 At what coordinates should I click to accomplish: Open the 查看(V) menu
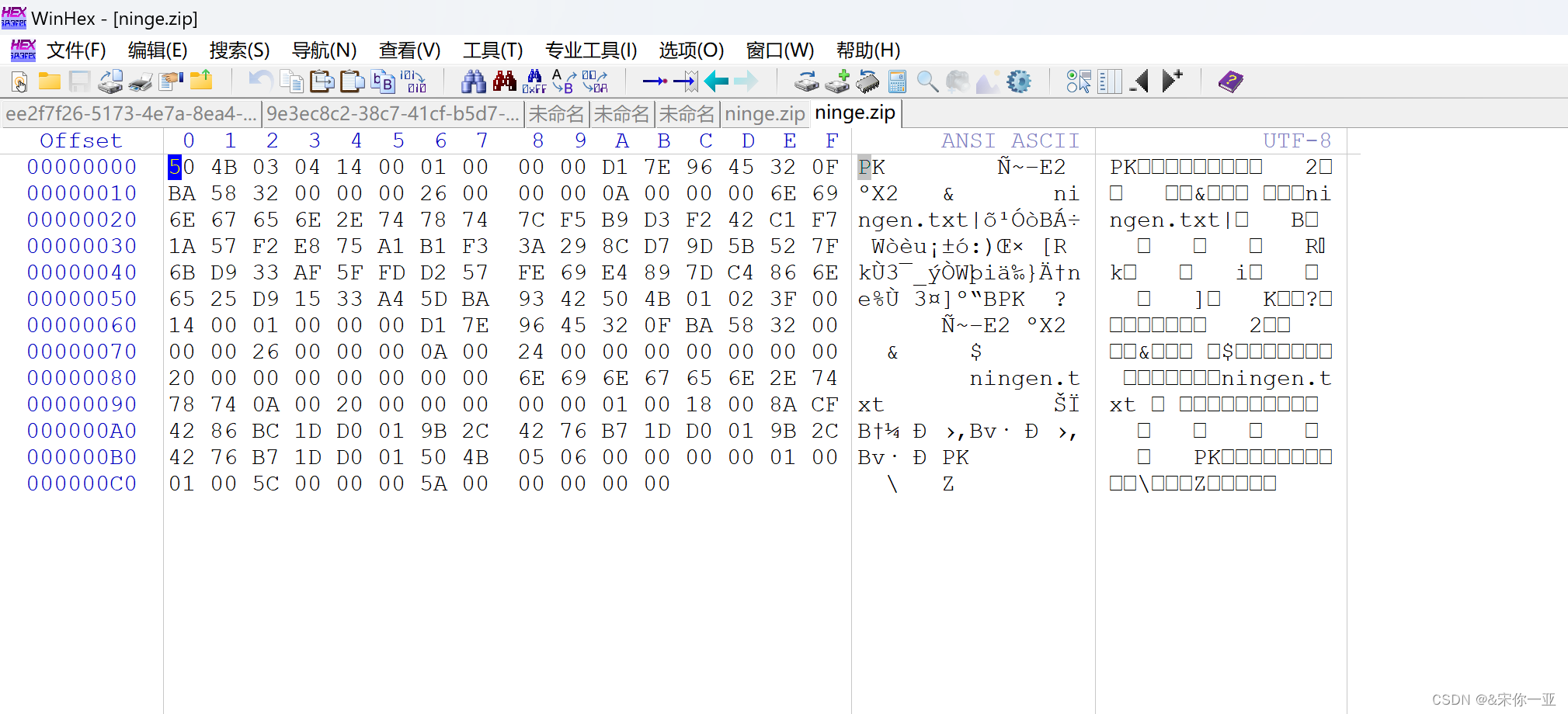pyautogui.click(x=409, y=50)
